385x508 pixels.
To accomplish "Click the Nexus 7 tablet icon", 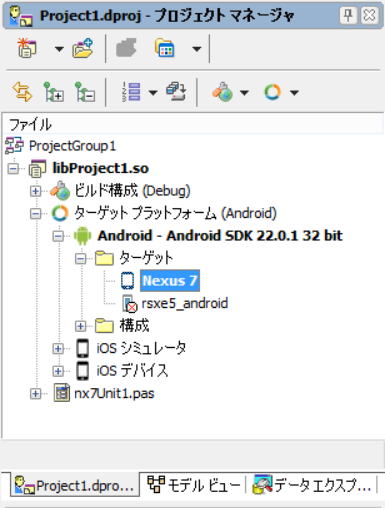I will pos(127,281).
